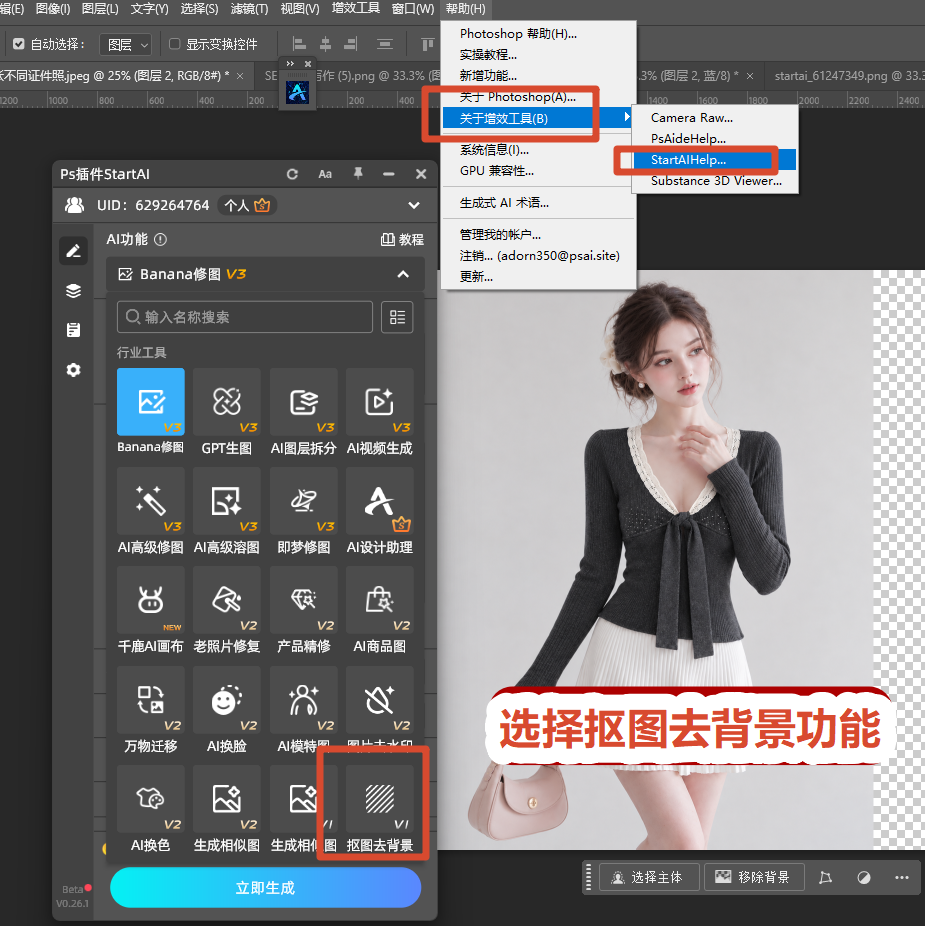
Task: Choose the AI图层拆分 tool
Action: click(x=304, y=402)
